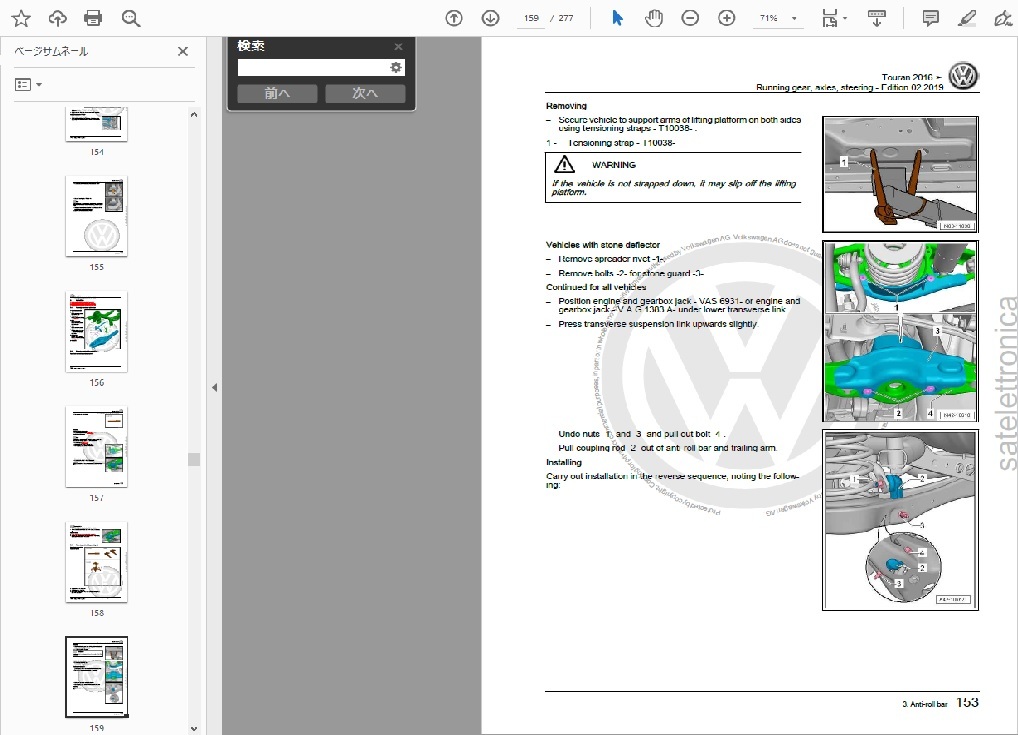Click thumbnail scrollbar up arrow
Viewport: 1018px width, 735px height.
click(193, 114)
